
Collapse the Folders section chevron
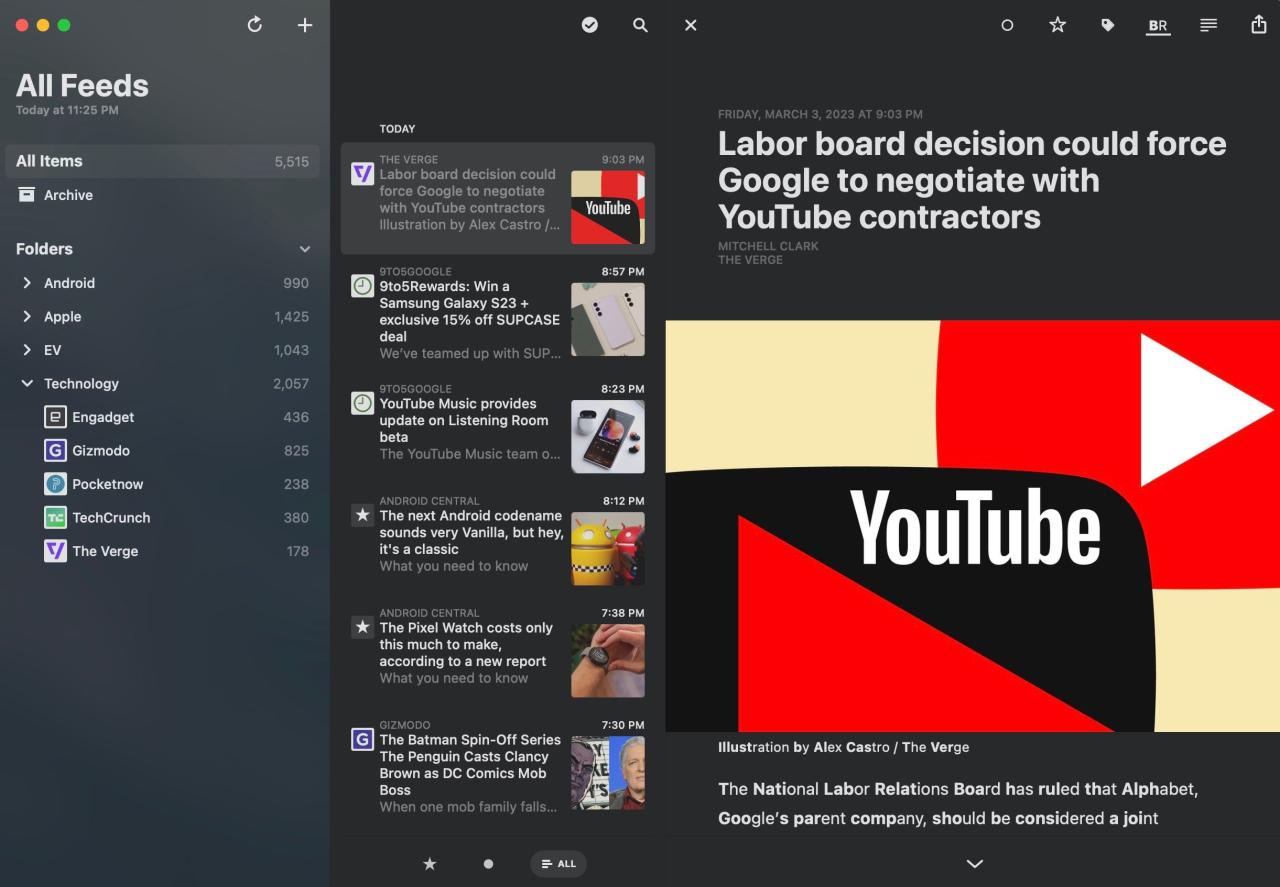pyautogui.click(x=305, y=249)
